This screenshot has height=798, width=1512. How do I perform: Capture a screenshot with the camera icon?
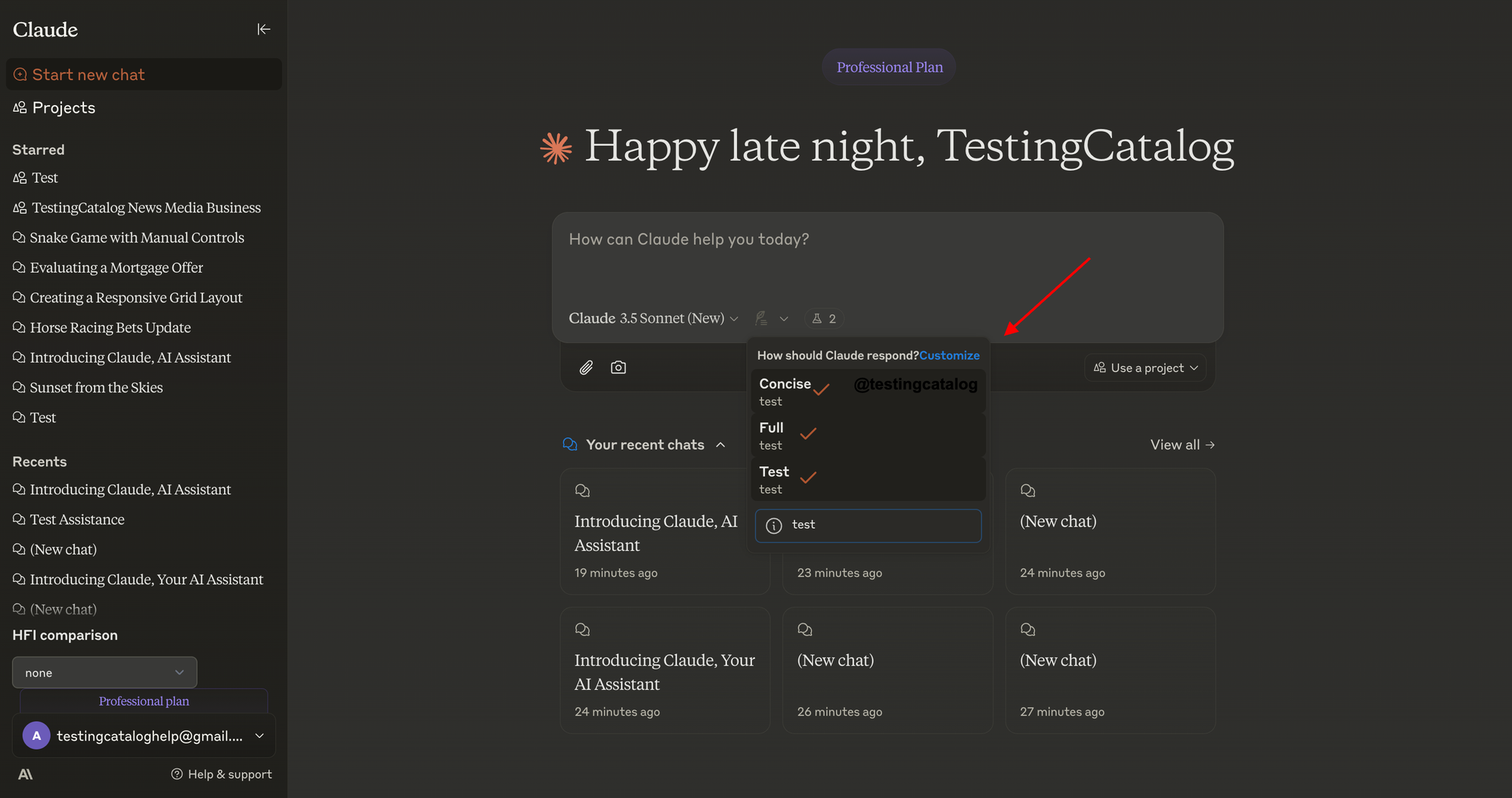[x=618, y=367]
